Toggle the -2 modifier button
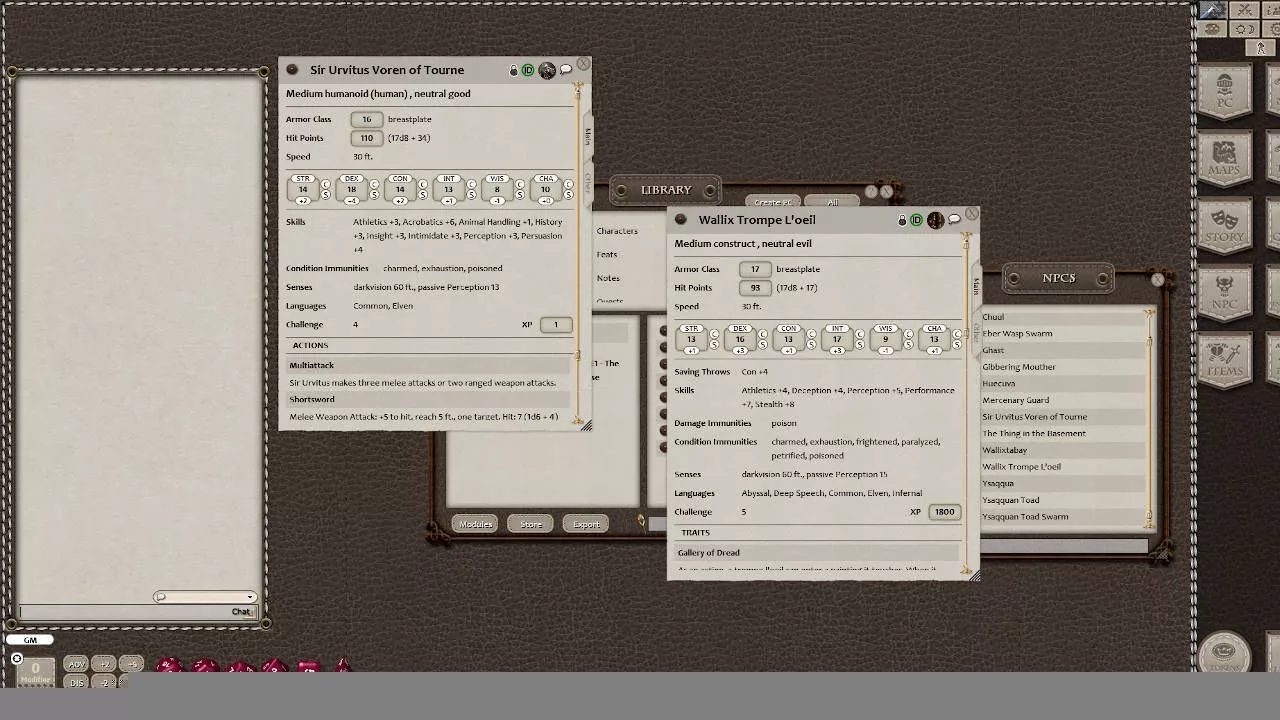The height and width of the screenshot is (720, 1280). tap(105, 682)
